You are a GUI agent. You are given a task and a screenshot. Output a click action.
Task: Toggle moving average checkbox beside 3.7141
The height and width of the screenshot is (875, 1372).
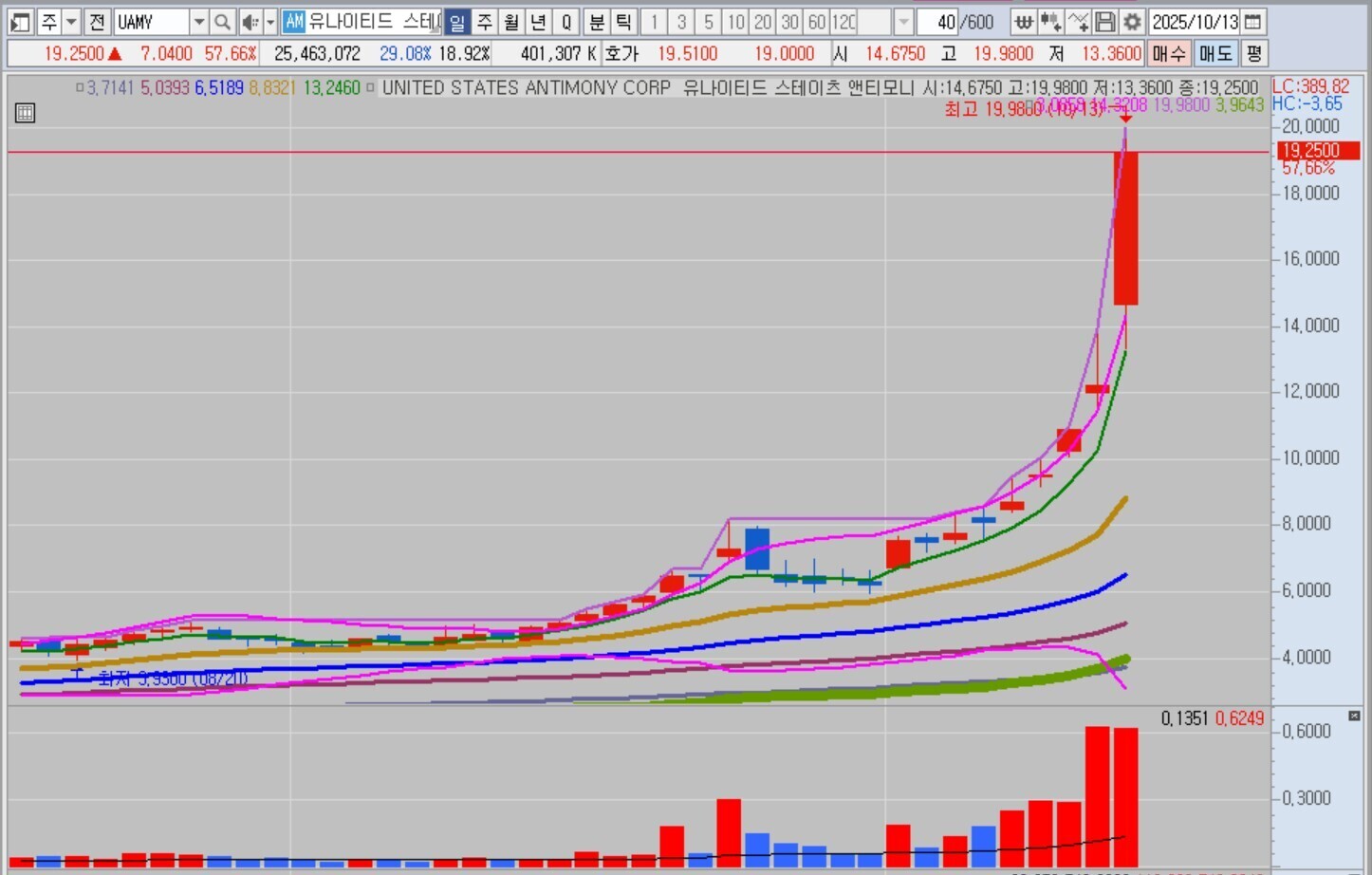coord(80,88)
